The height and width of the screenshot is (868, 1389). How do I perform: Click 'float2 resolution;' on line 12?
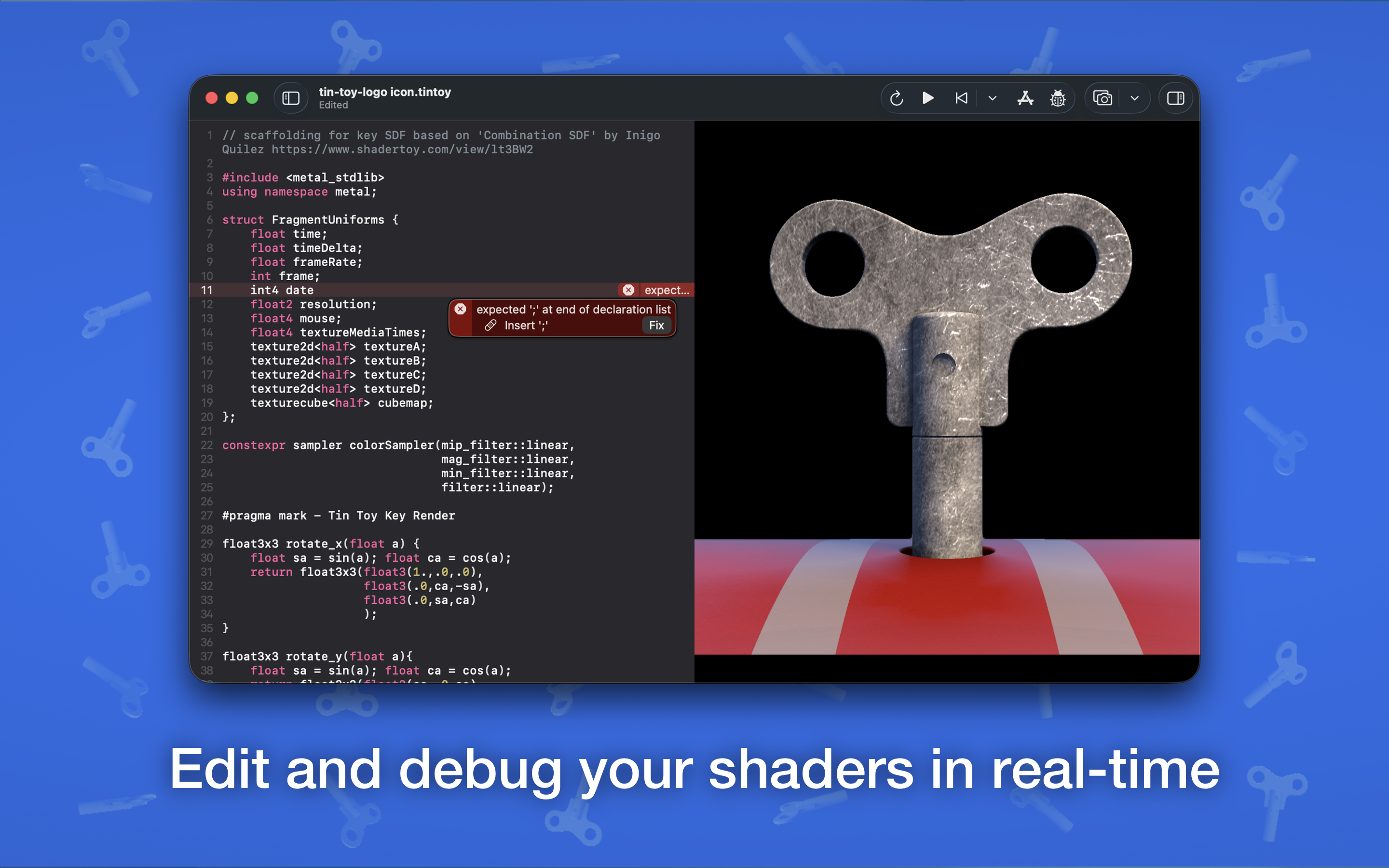click(313, 304)
